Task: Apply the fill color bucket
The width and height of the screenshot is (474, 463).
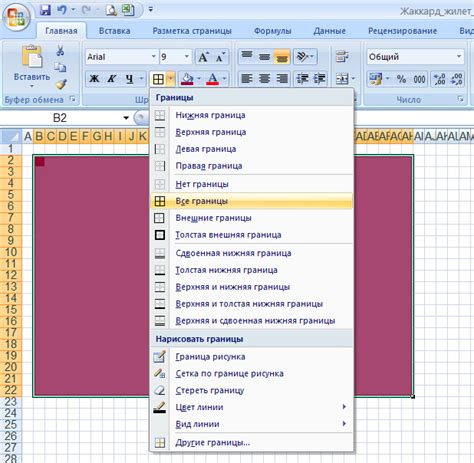Action: (187, 79)
